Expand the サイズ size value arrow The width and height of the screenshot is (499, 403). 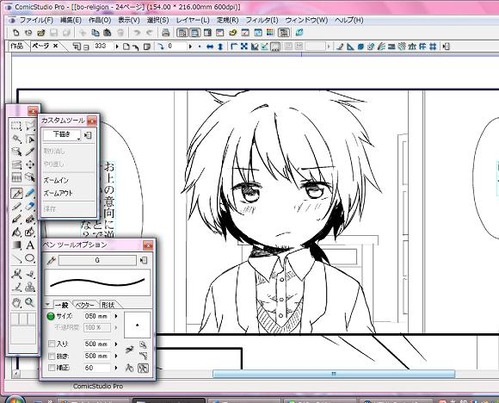116,316
